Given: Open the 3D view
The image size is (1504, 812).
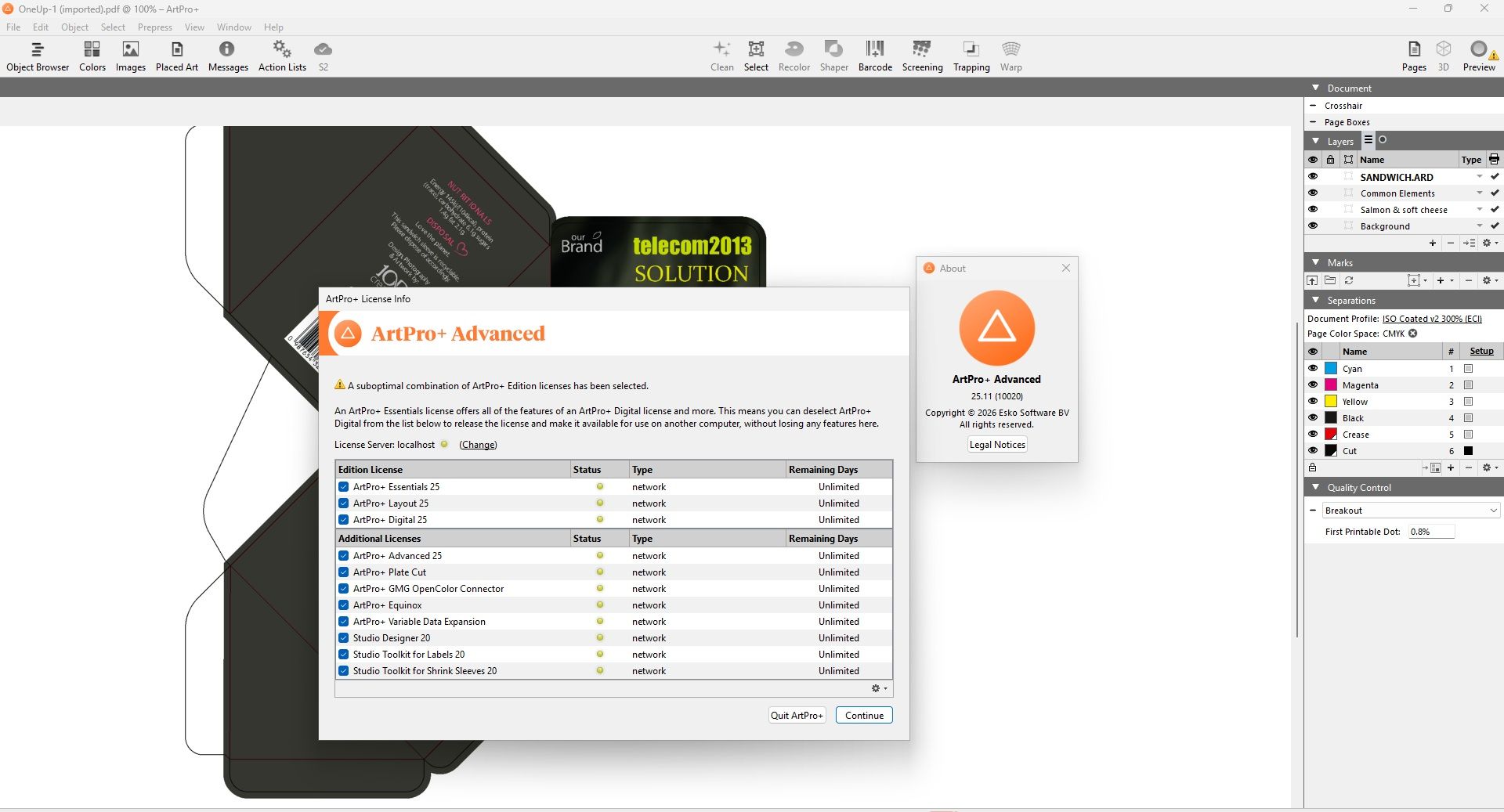Looking at the screenshot, I should point(1444,56).
